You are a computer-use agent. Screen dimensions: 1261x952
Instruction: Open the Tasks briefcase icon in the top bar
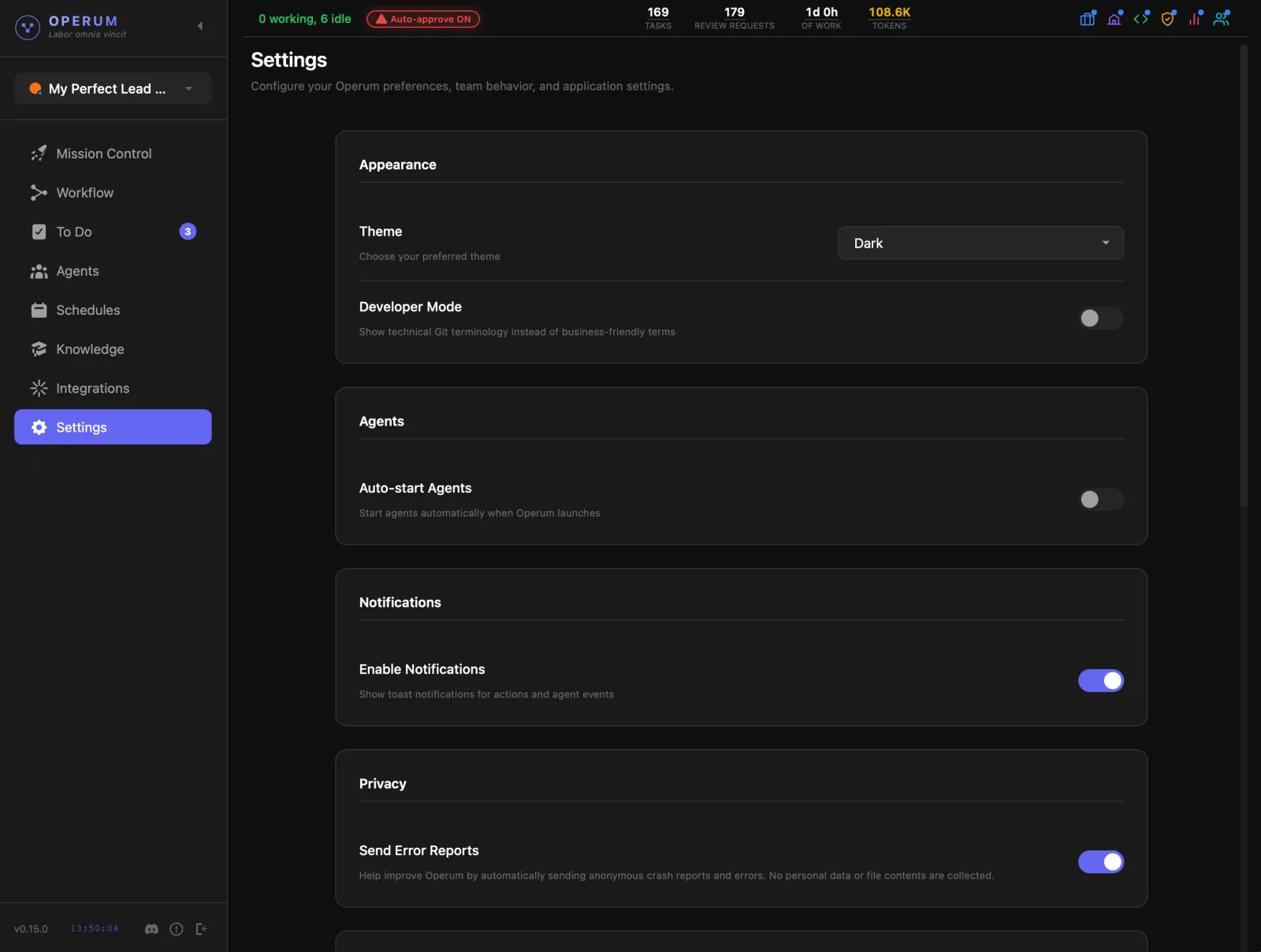coord(1088,17)
